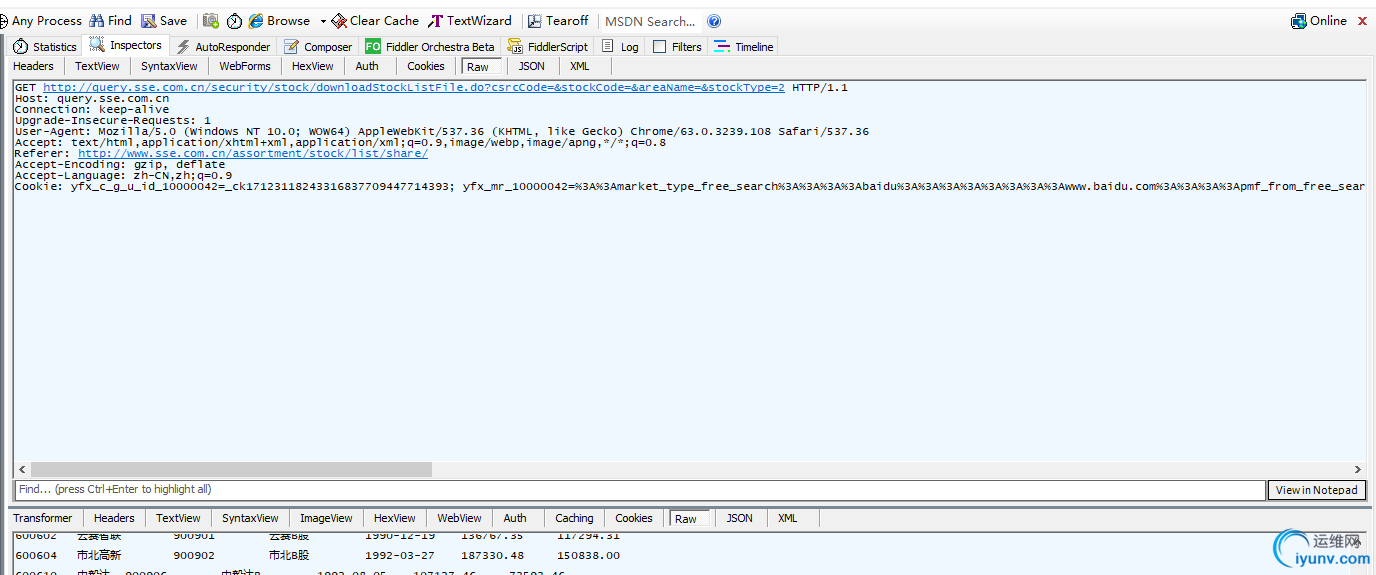Select request SyntaxView inspector tab
The height and width of the screenshot is (575, 1376).
tap(169, 66)
